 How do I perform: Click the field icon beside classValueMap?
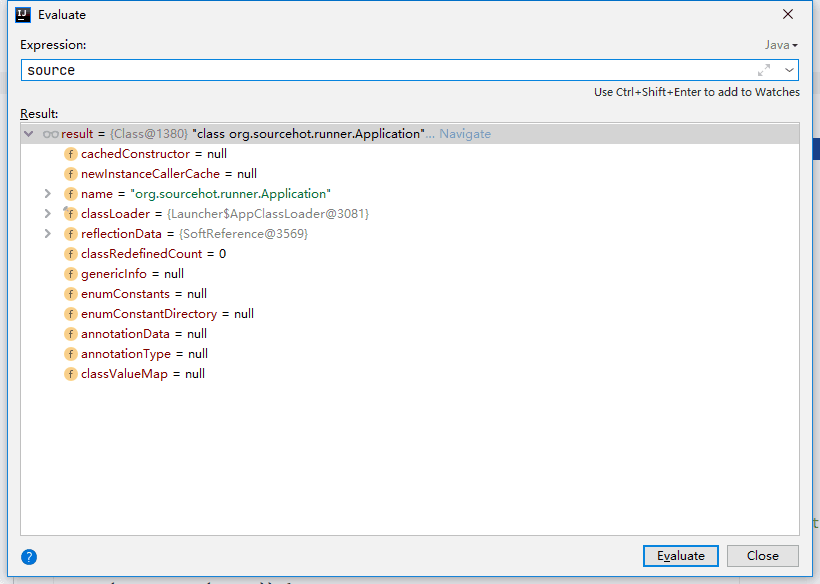(x=71, y=374)
